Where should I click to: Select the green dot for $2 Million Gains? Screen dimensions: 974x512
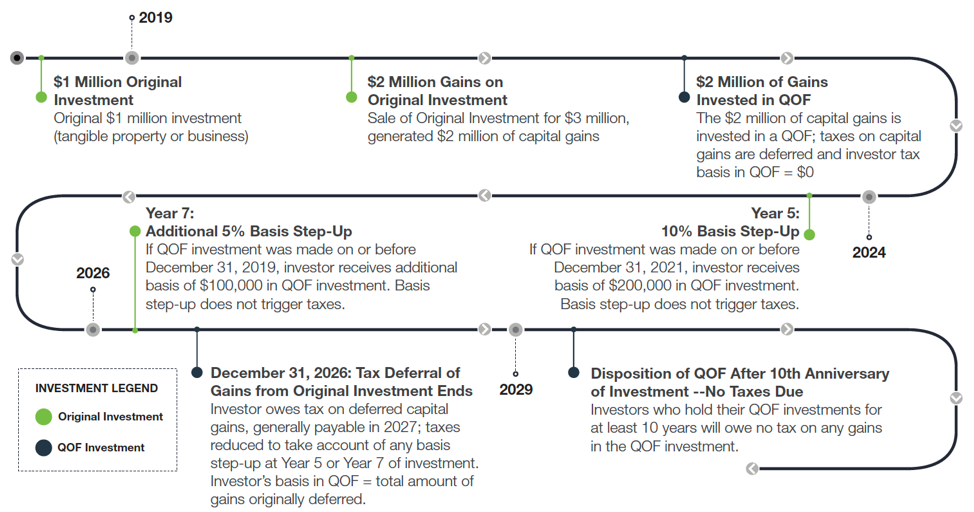tap(352, 97)
